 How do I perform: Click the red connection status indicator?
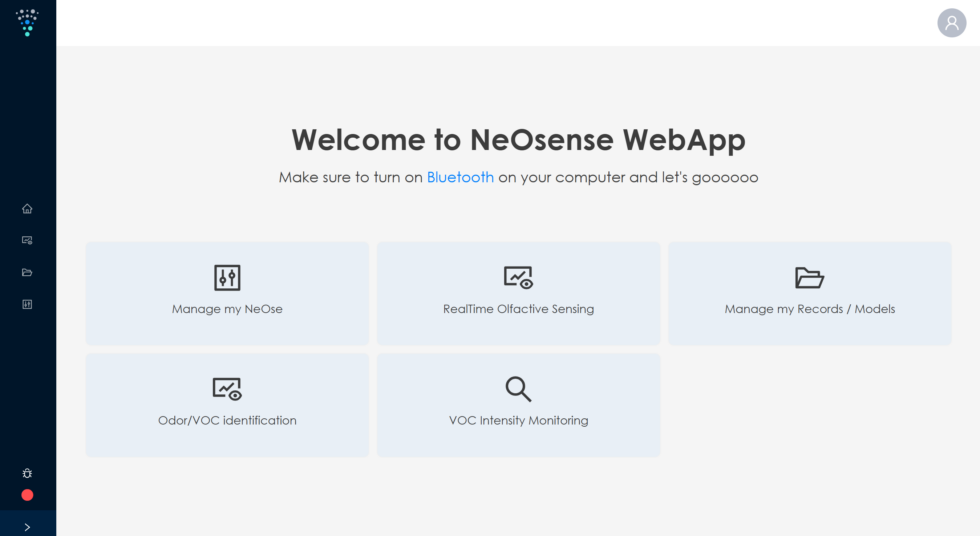[27, 495]
